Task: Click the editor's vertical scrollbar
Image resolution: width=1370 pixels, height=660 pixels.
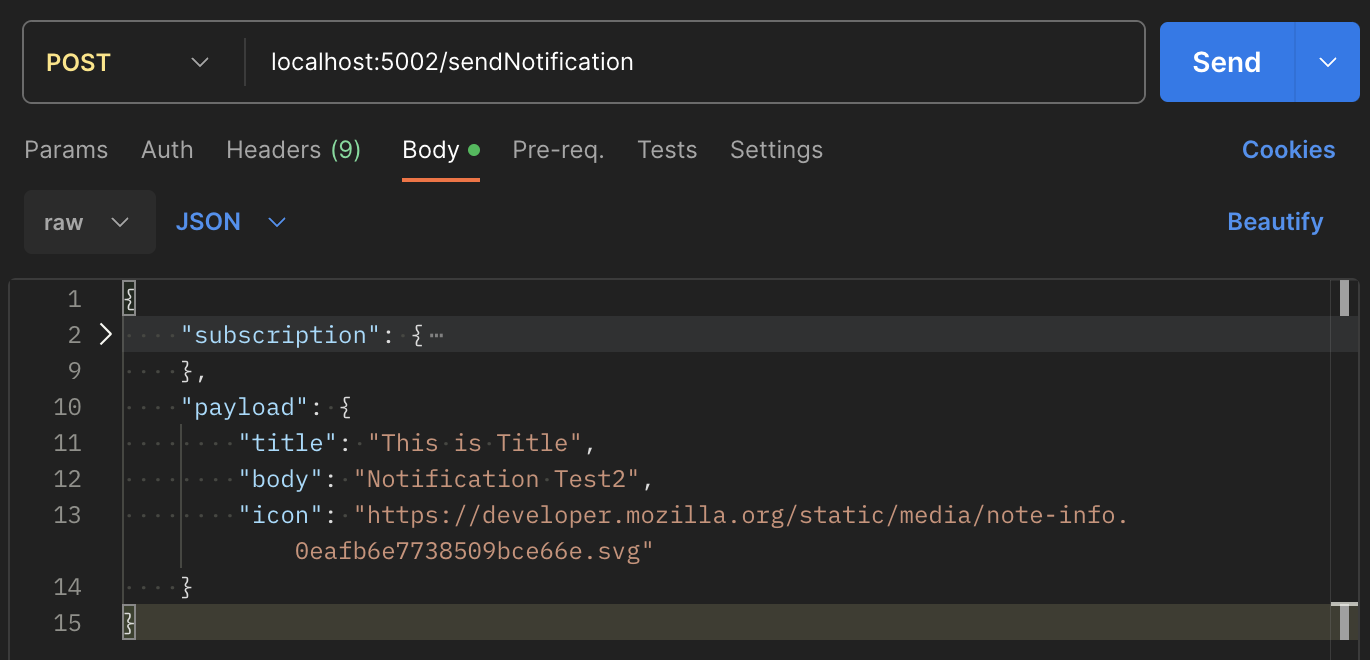Action: (x=1344, y=299)
